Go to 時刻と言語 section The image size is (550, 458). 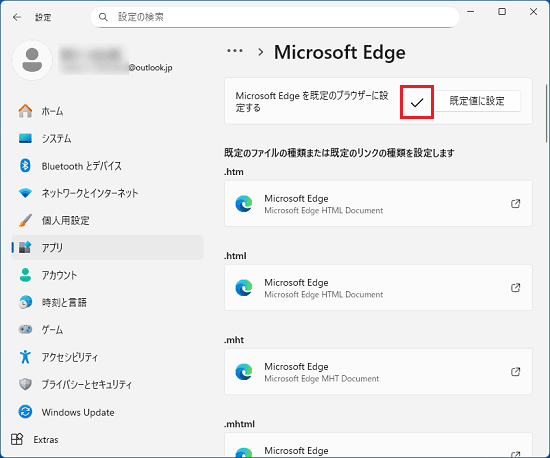tap(64, 302)
